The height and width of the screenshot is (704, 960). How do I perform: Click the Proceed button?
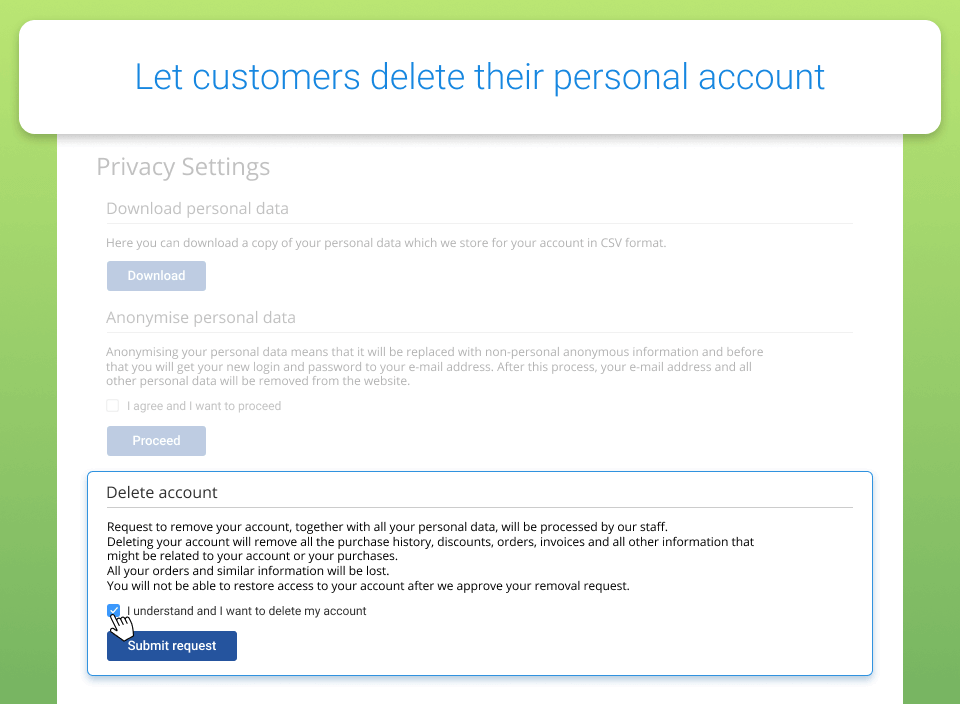(x=156, y=441)
